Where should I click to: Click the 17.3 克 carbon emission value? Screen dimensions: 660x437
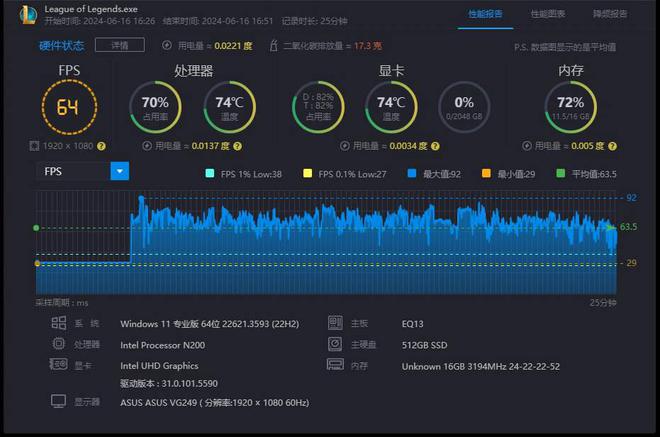[x=368, y=45]
